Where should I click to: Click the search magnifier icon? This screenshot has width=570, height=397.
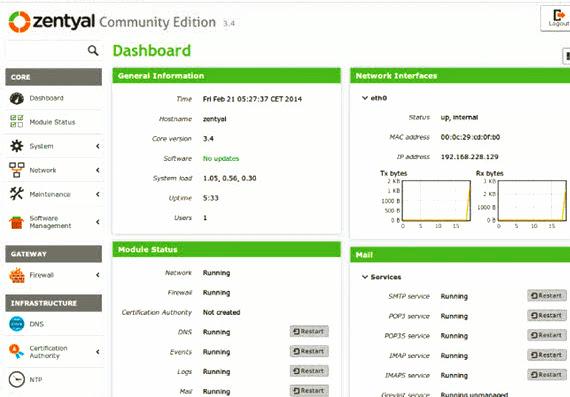[93, 51]
